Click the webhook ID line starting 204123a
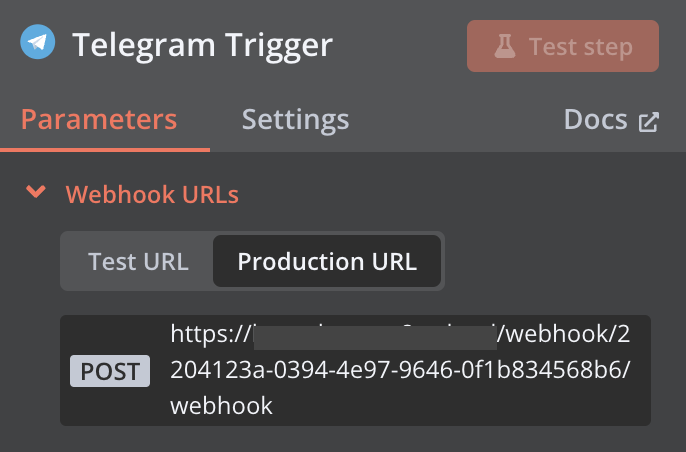The height and width of the screenshot is (452, 686). (400, 370)
